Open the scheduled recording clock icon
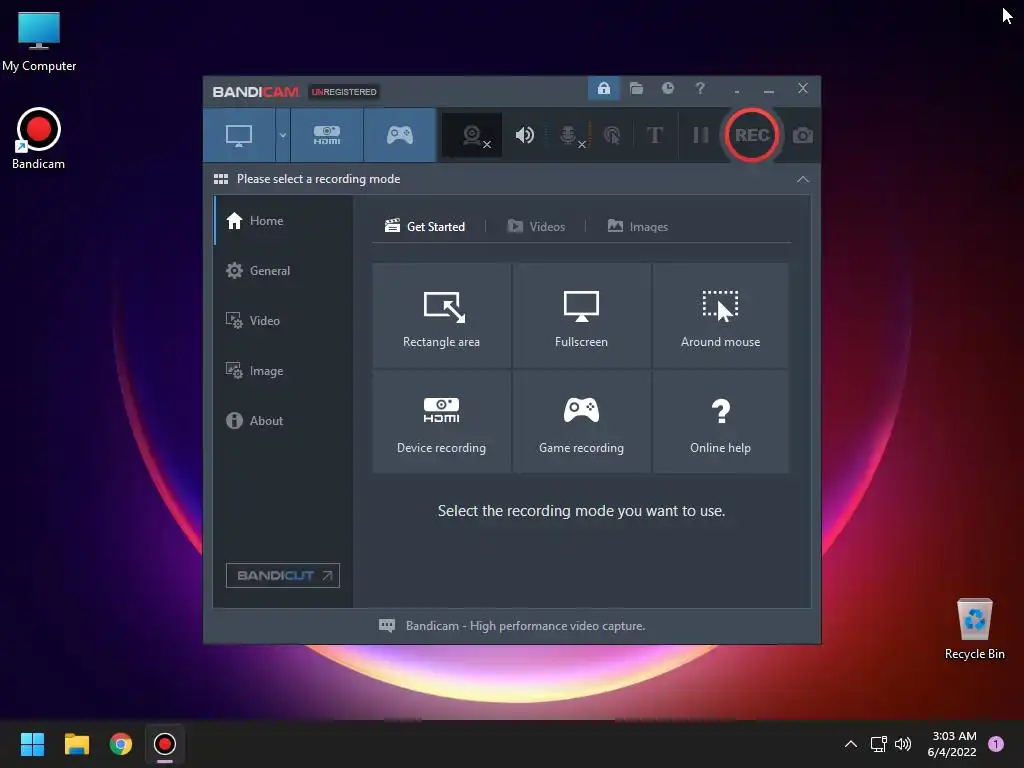1024x768 pixels. 667,88
